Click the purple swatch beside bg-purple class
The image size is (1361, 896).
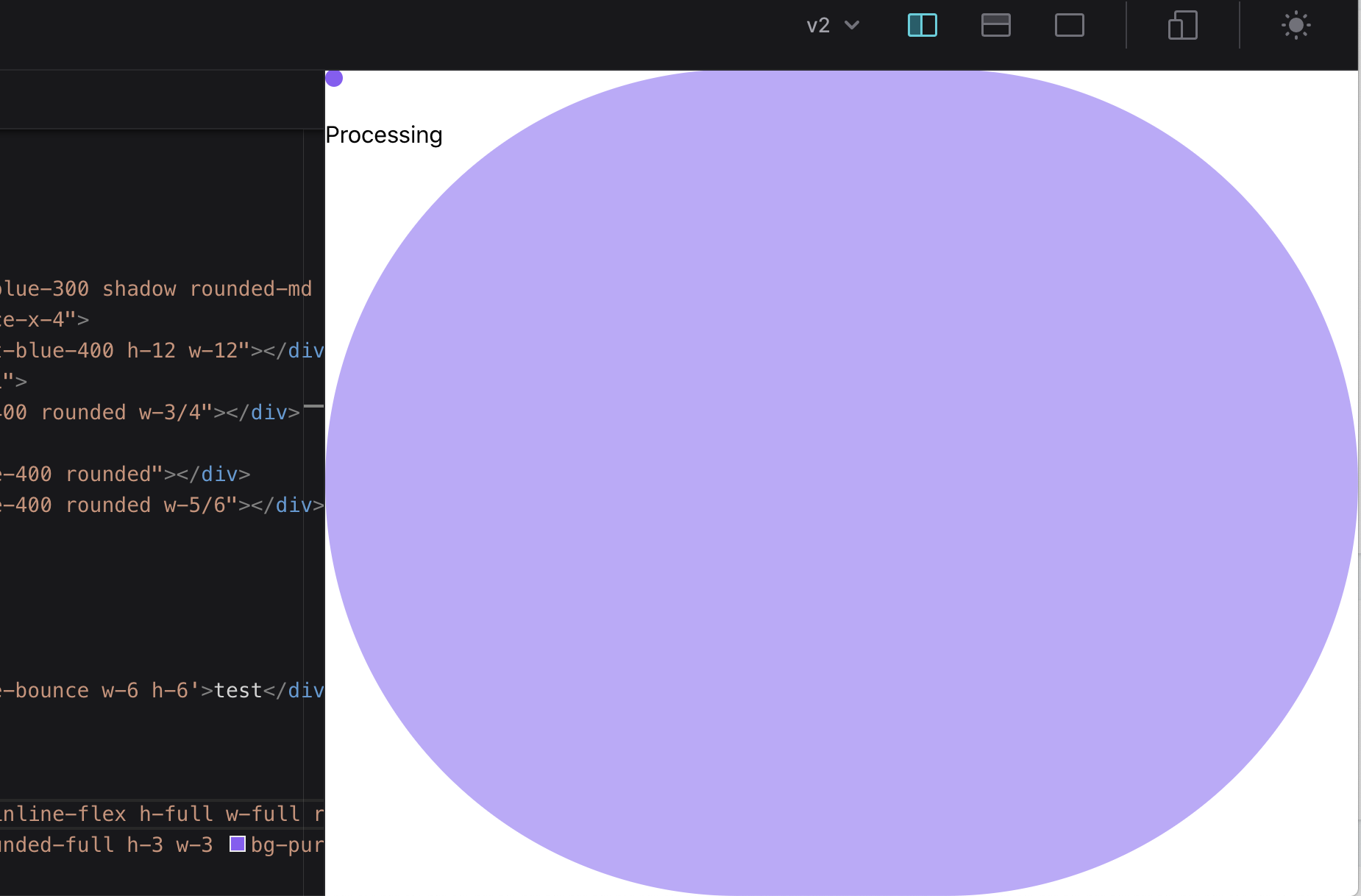click(x=236, y=844)
